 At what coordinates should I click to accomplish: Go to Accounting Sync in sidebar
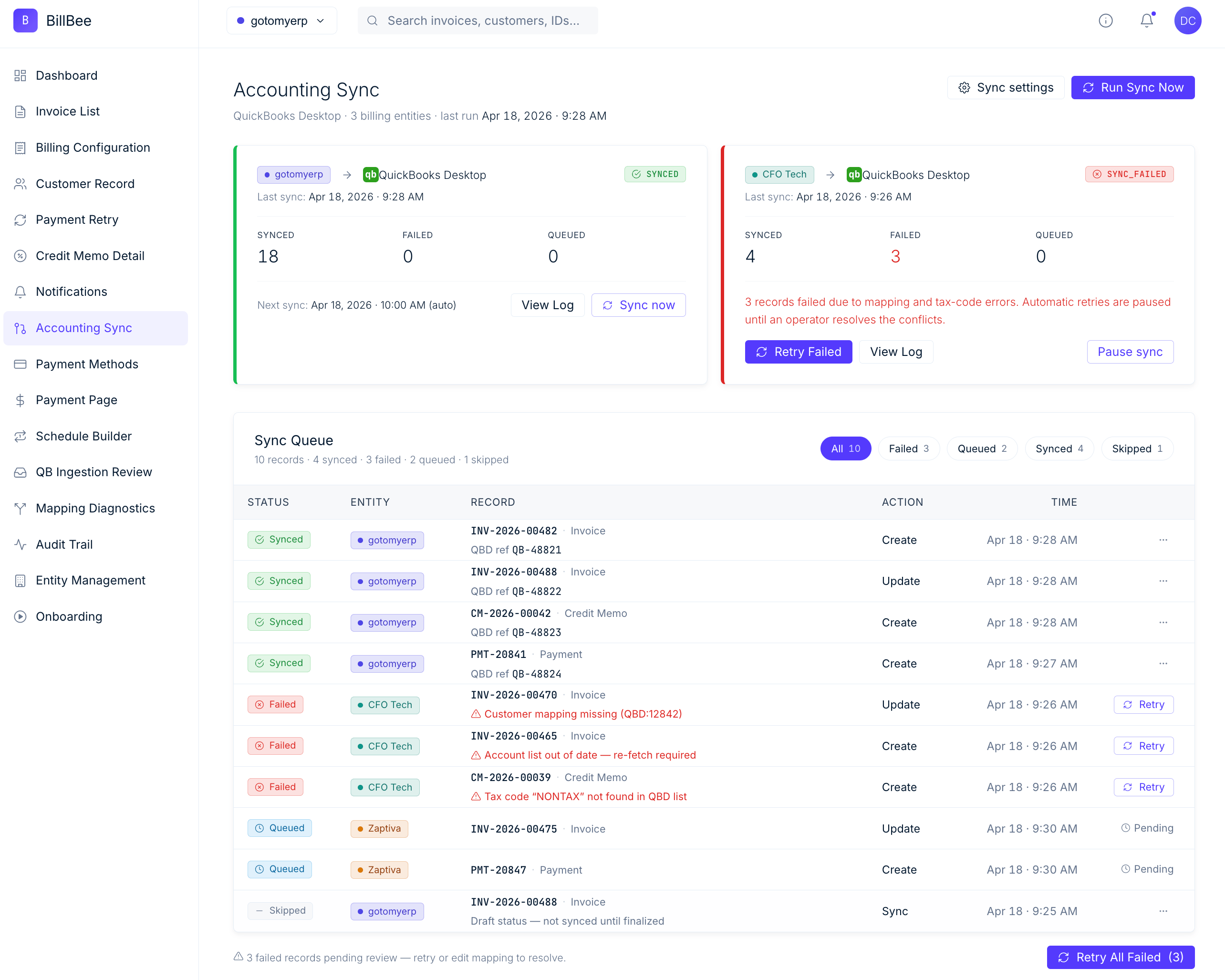(x=95, y=328)
